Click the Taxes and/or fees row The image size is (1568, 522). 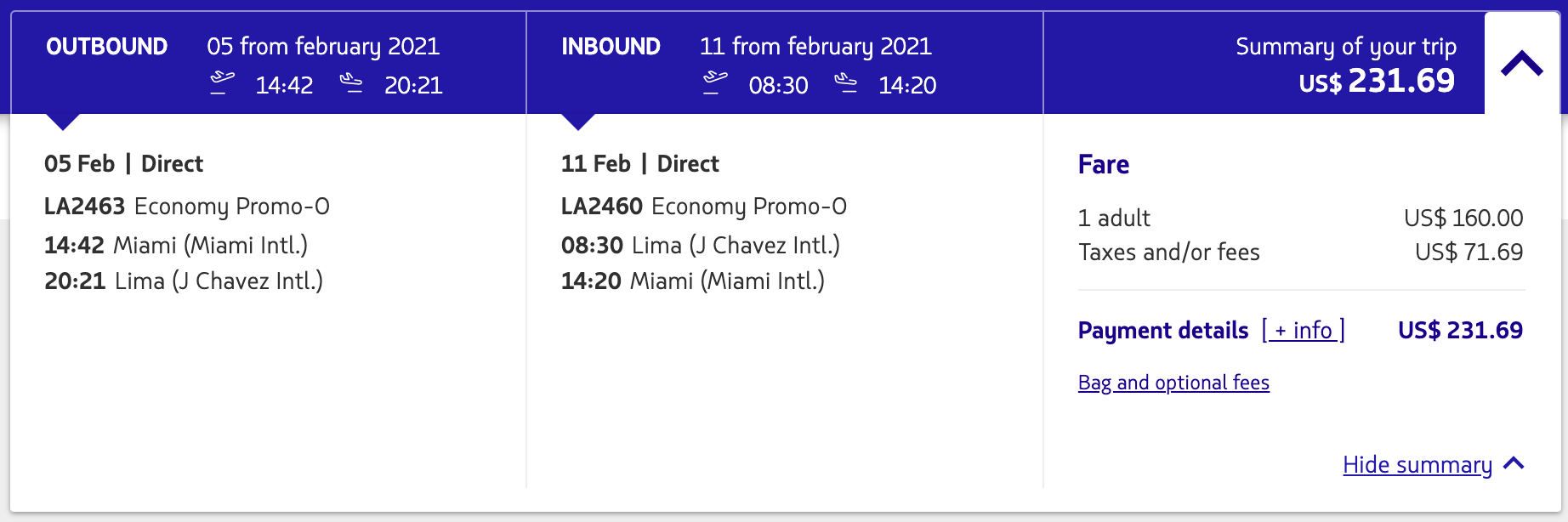coord(1168,252)
